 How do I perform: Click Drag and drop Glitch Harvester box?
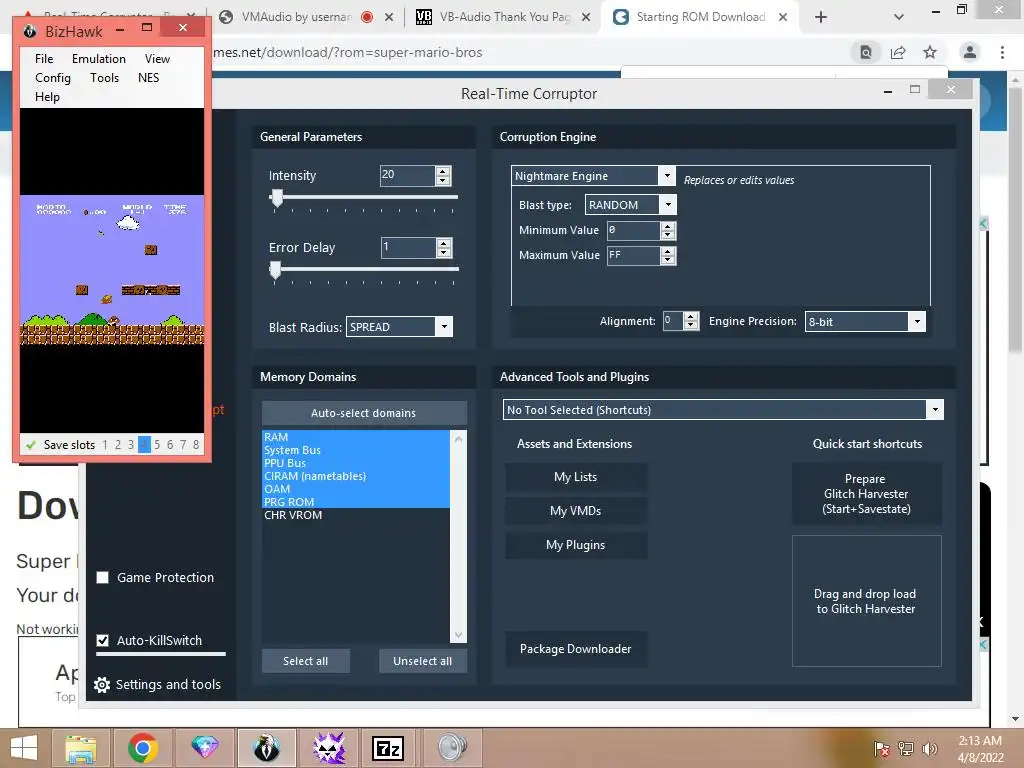867,601
